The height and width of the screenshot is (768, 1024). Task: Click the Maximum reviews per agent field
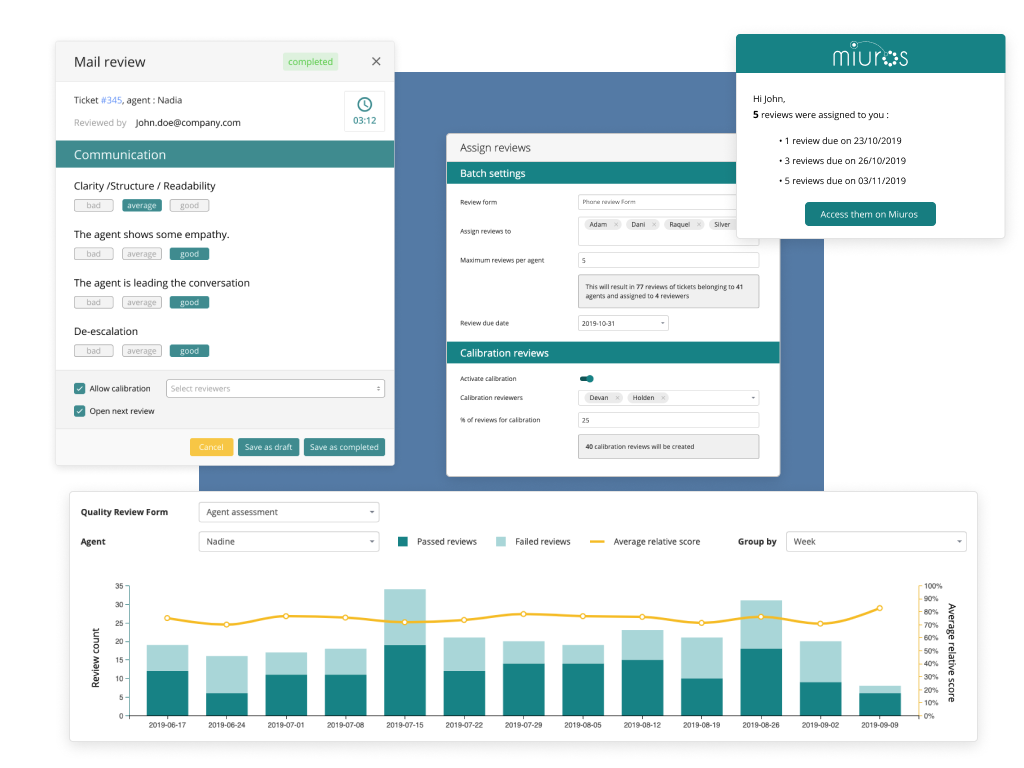coord(668,260)
